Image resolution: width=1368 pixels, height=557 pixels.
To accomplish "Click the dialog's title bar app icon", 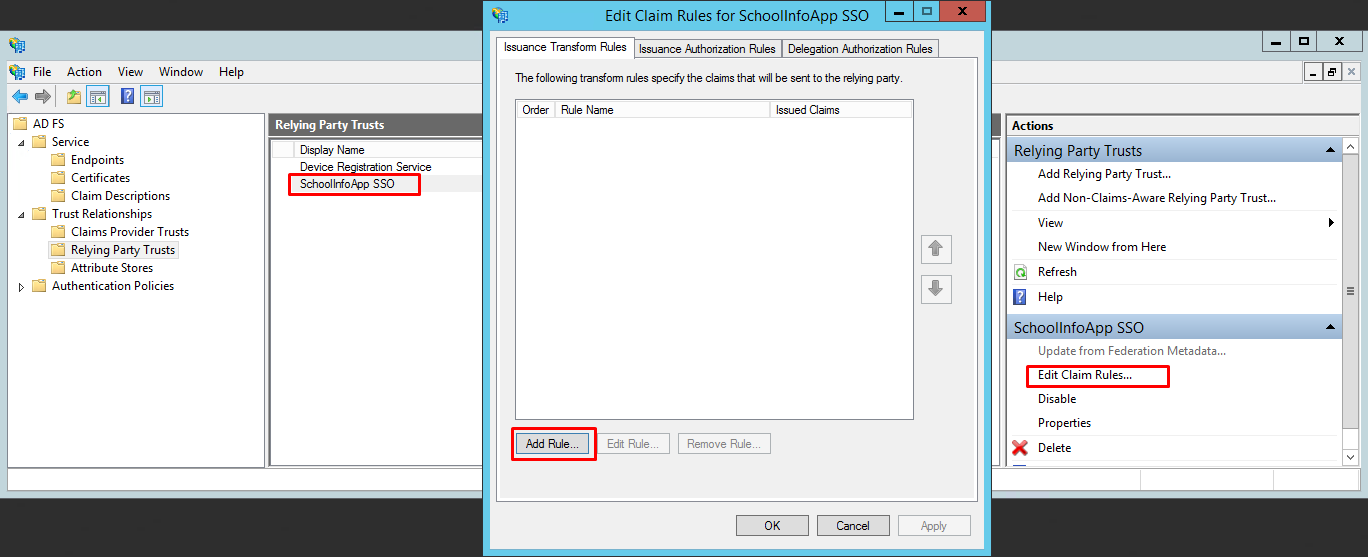I will pyautogui.click(x=501, y=15).
